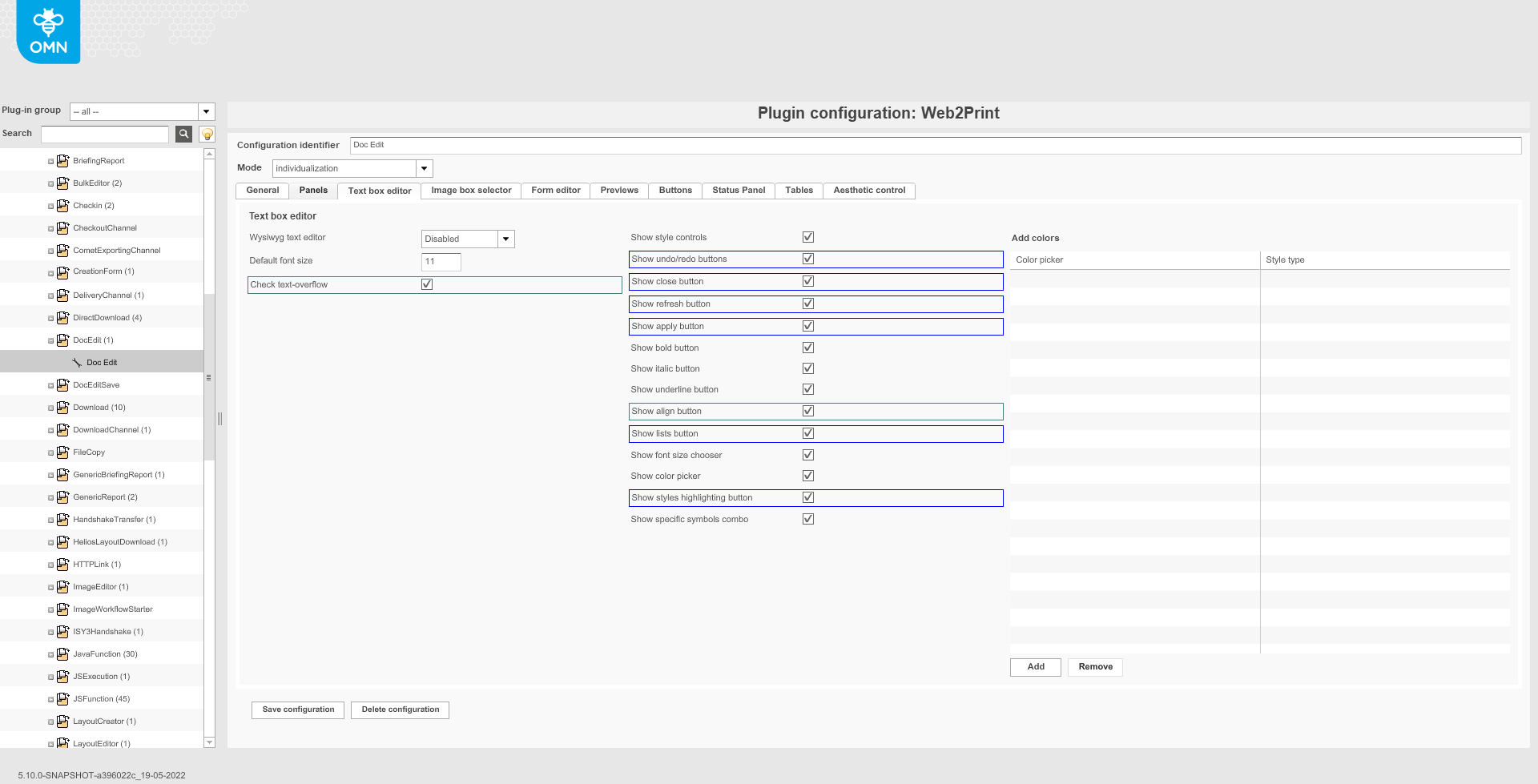Open the Plug-in group dropdown
This screenshot has height=784, width=1538.
point(206,111)
